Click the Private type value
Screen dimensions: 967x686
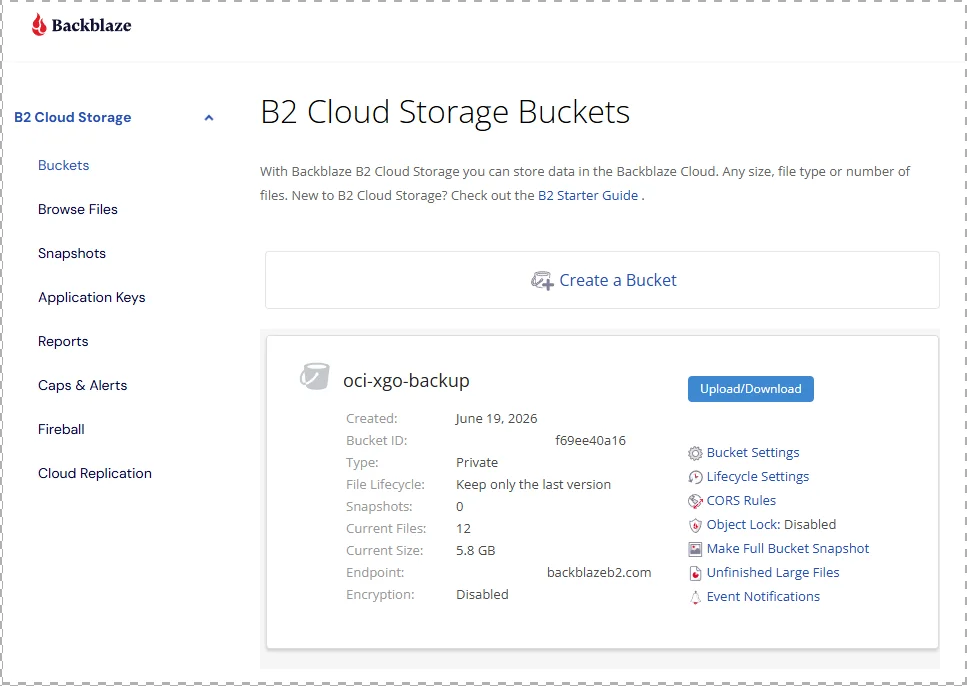[477, 463]
